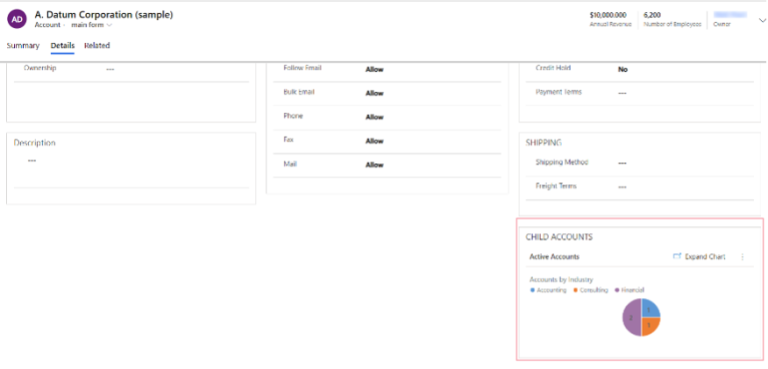
Task: Click the A. Datum Corporation (sample) title
Action: coord(104,15)
